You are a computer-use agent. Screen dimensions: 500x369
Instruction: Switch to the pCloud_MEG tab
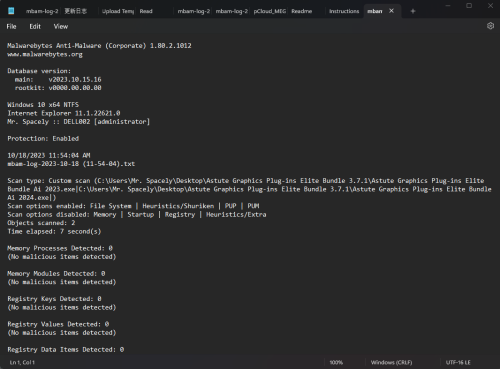click(270, 11)
